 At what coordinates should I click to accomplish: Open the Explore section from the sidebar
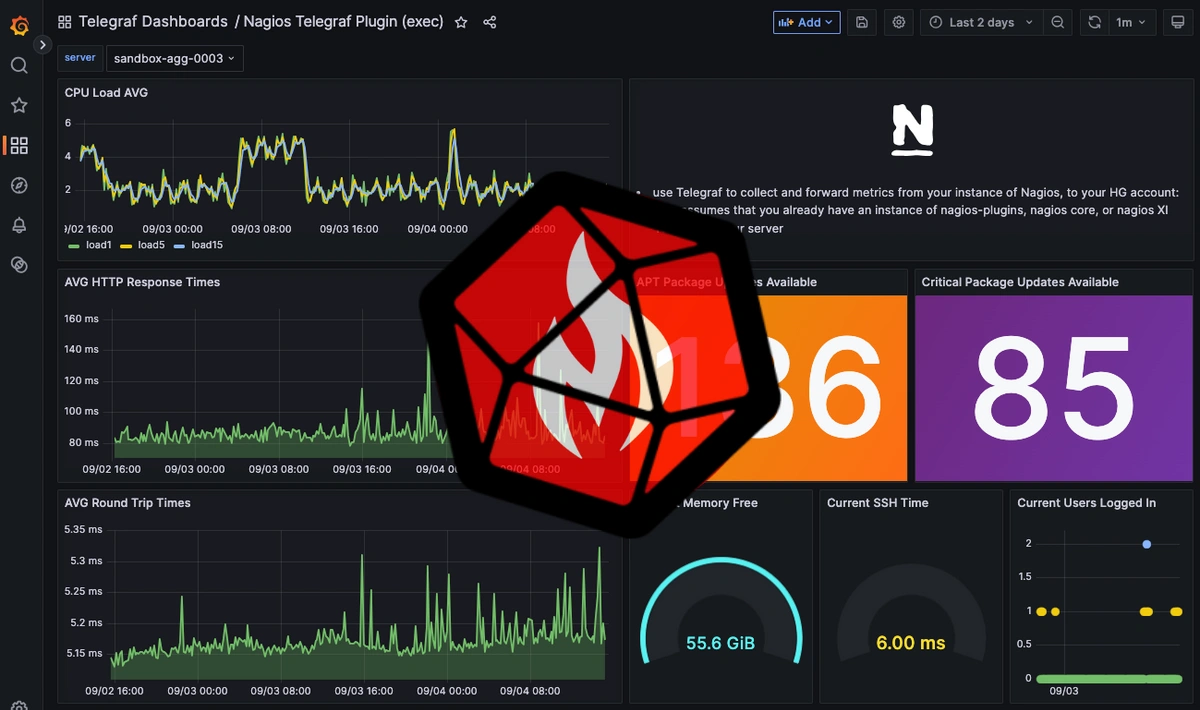pos(19,185)
